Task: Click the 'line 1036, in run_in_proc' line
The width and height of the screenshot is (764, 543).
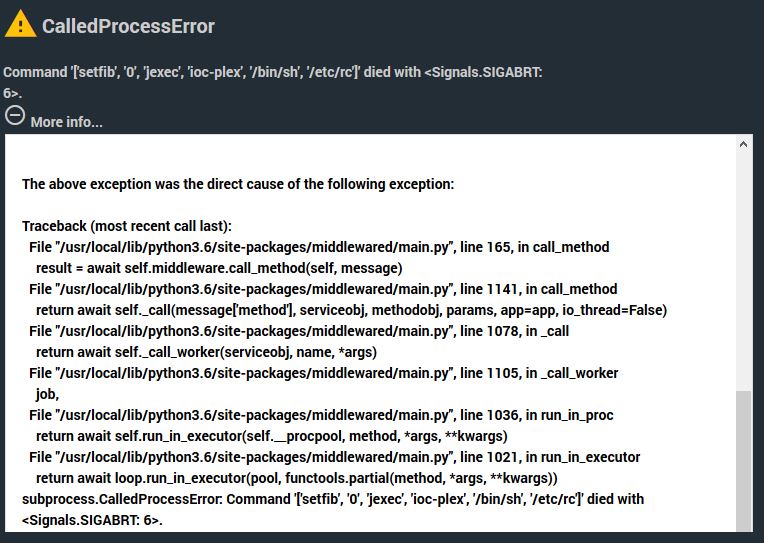Action: (321, 415)
